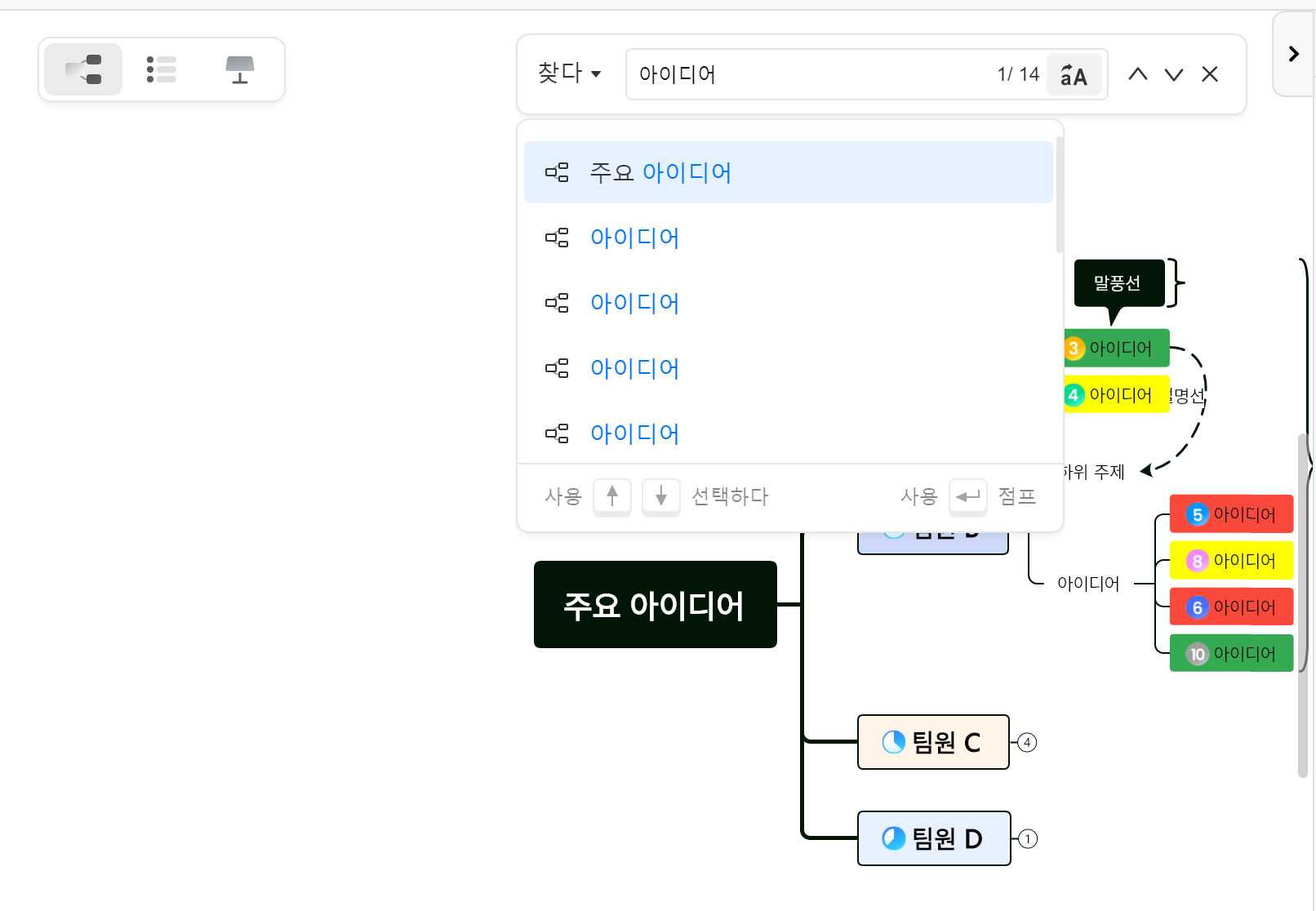Select the 주요 아이디어 search result
The height and width of the screenshot is (911, 1316).
click(789, 172)
